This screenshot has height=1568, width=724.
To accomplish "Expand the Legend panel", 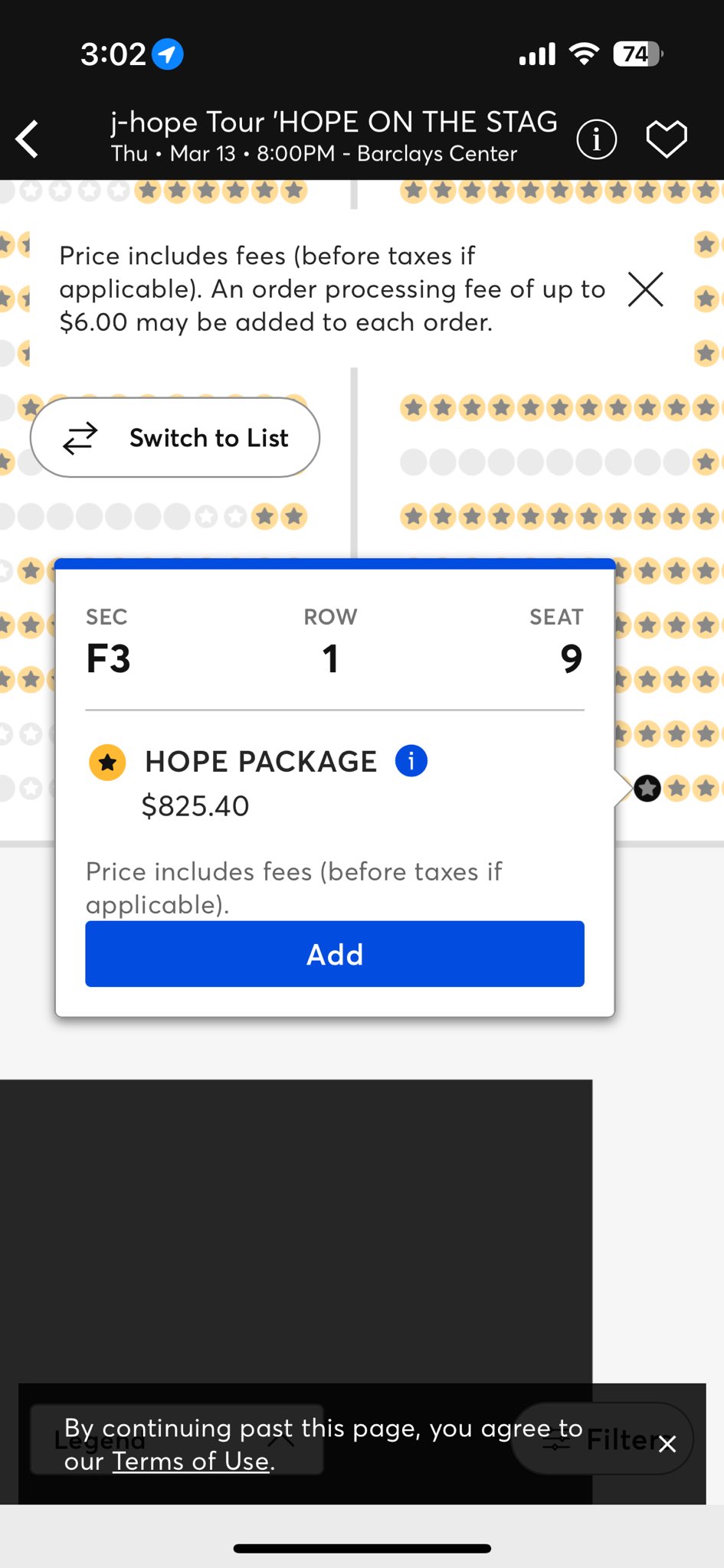I will 176,1439.
